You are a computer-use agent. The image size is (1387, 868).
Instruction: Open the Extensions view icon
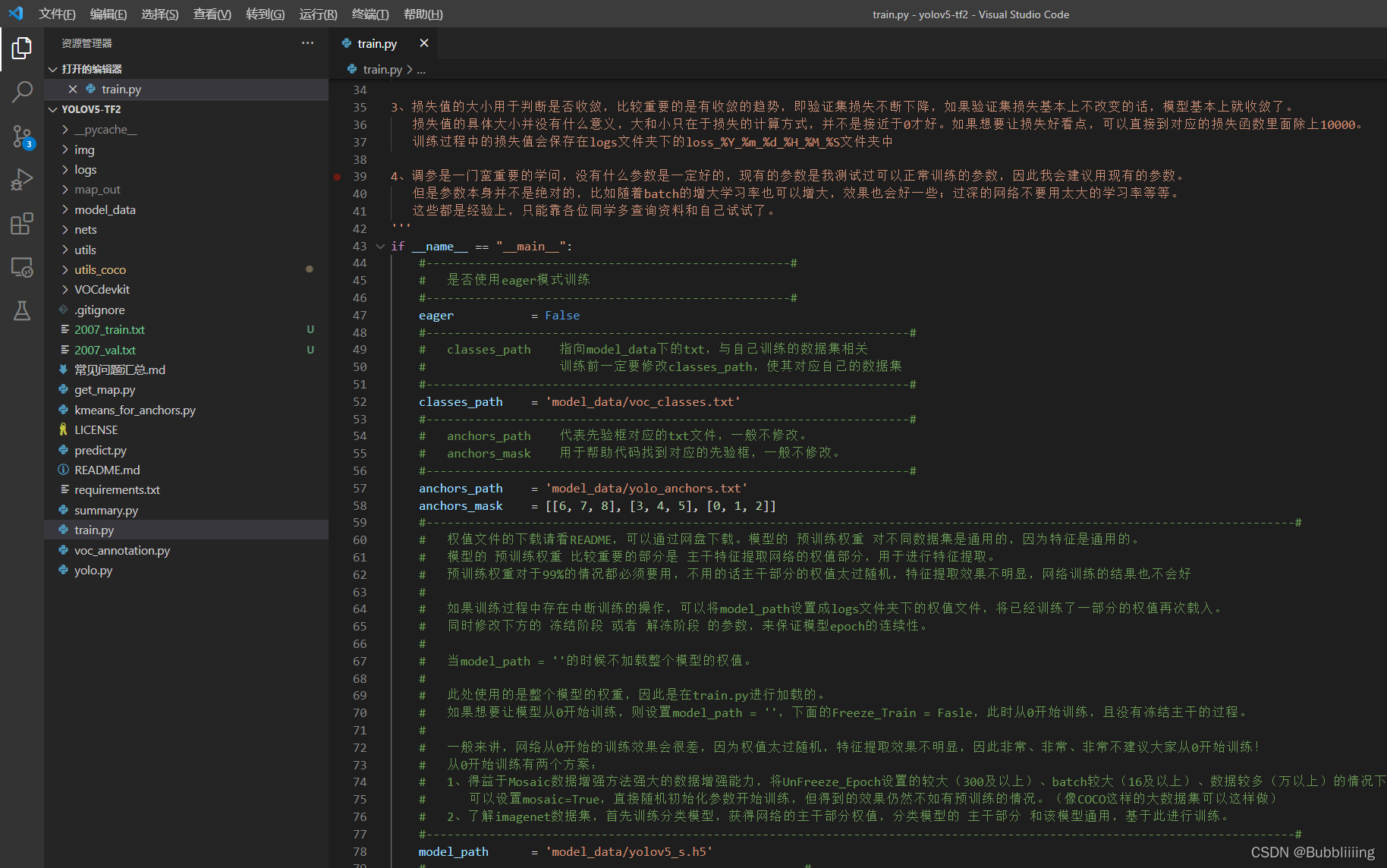tap(22, 223)
